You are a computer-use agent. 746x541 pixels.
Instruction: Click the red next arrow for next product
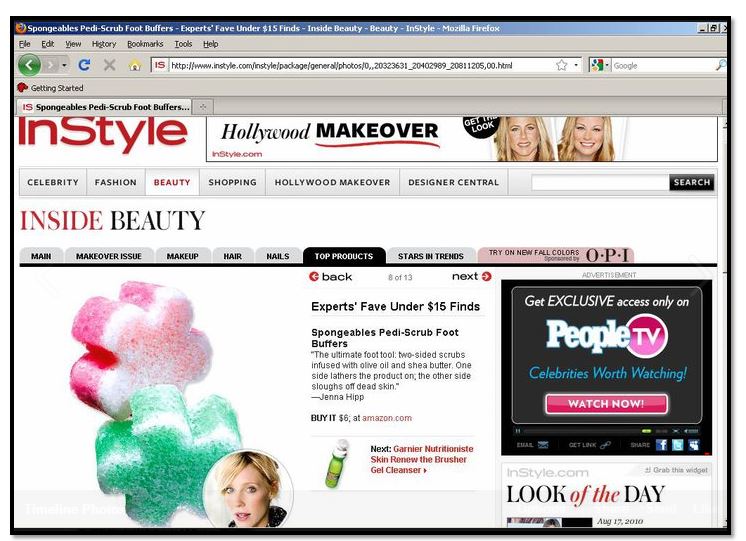coord(486,276)
